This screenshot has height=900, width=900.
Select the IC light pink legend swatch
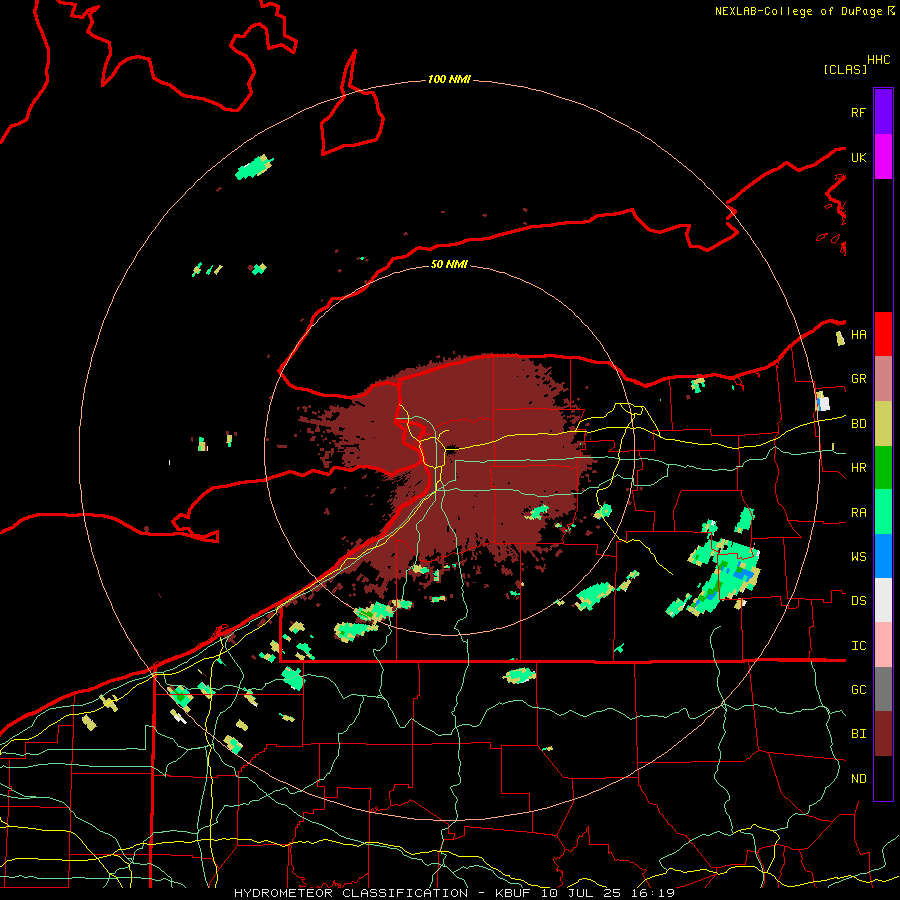[883, 645]
